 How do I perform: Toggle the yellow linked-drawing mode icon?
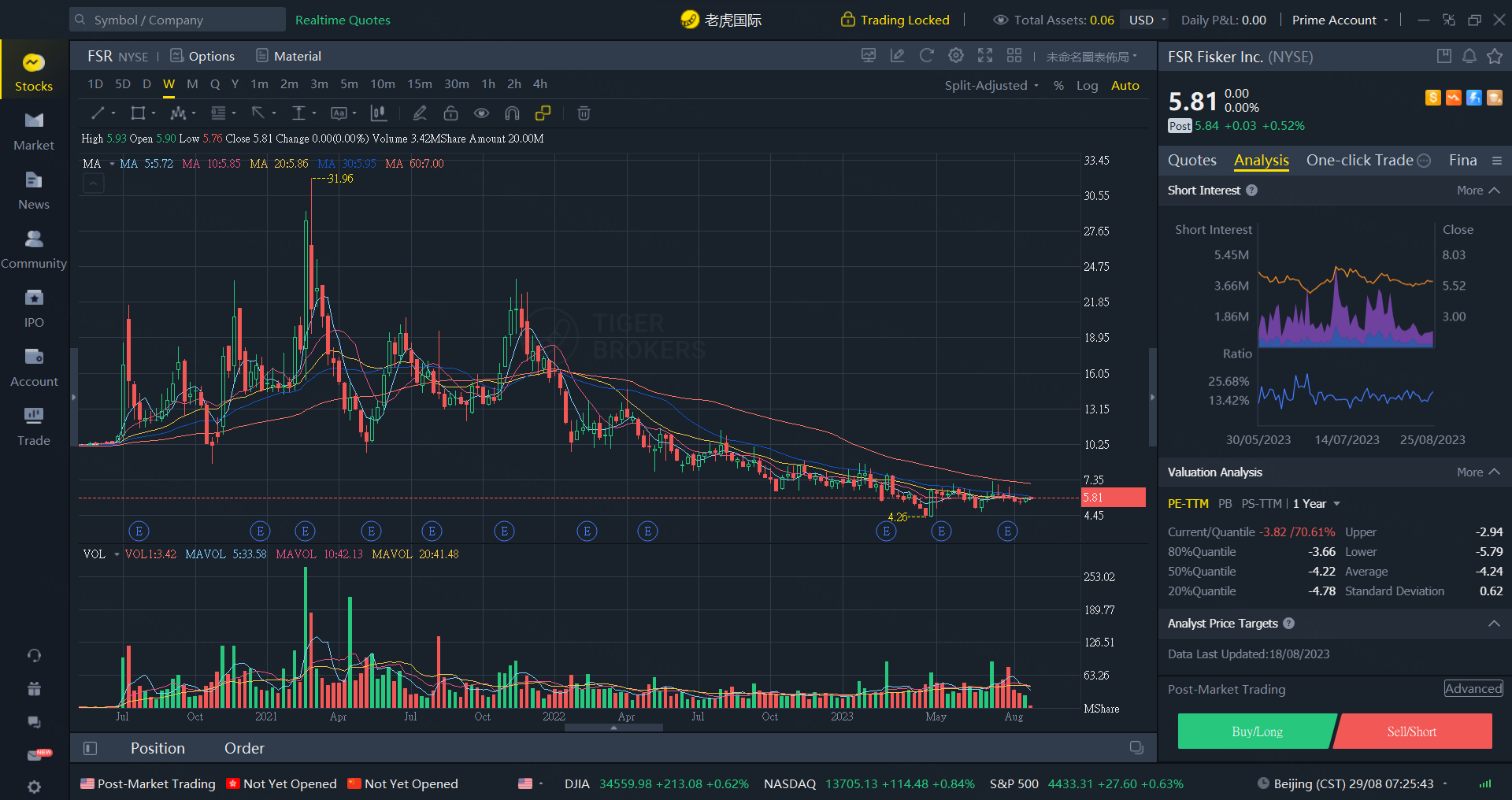(x=543, y=113)
